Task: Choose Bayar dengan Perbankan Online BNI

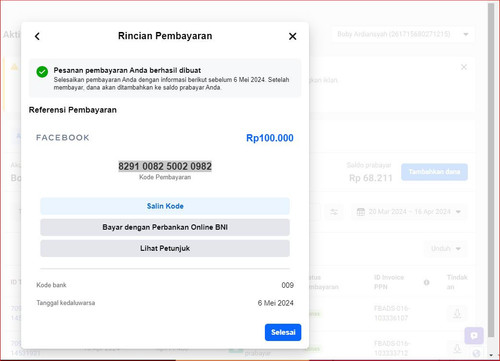Action: pyautogui.click(x=165, y=227)
